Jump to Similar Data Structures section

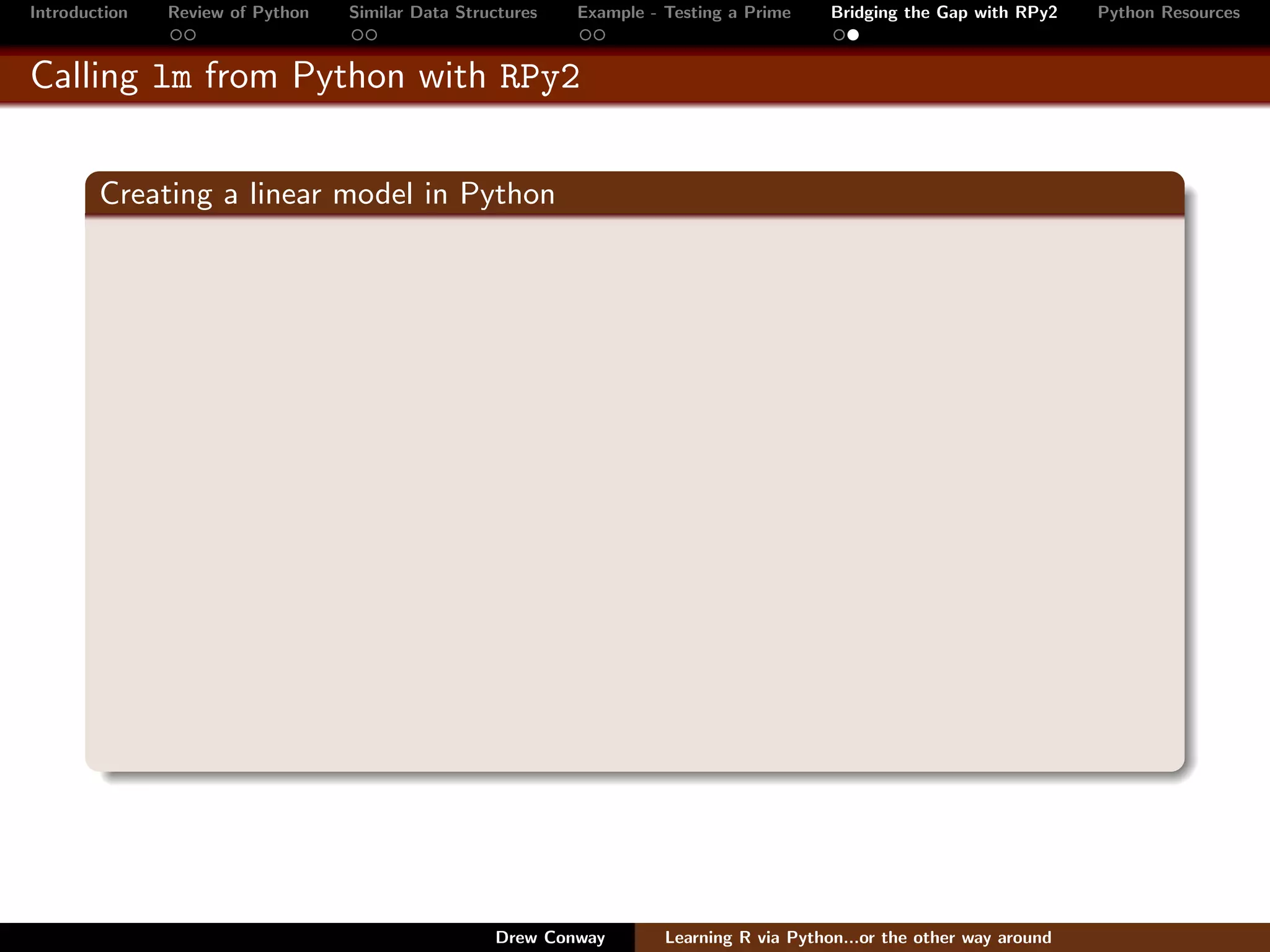click(x=443, y=12)
